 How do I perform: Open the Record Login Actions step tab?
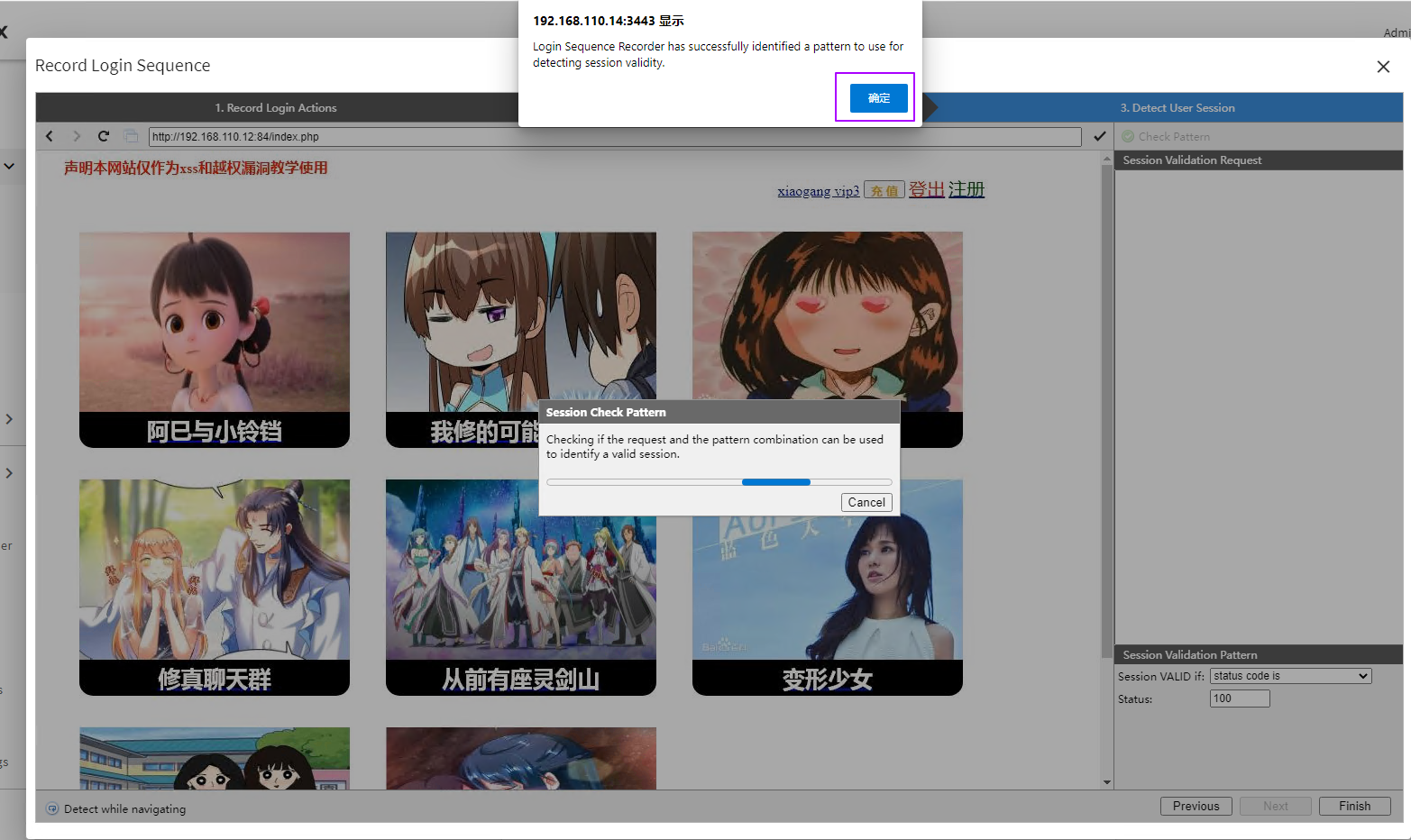pyautogui.click(x=276, y=107)
